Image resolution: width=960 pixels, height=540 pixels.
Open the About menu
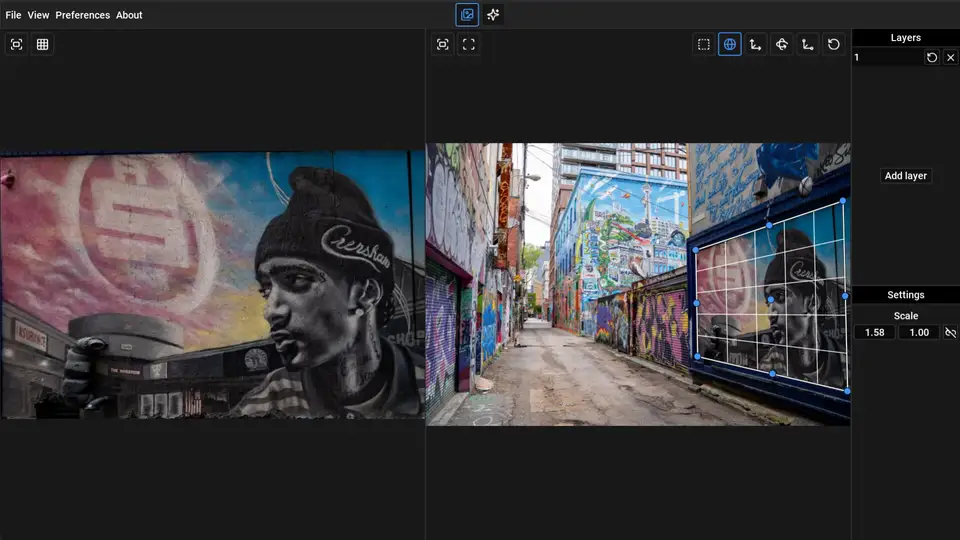129,15
